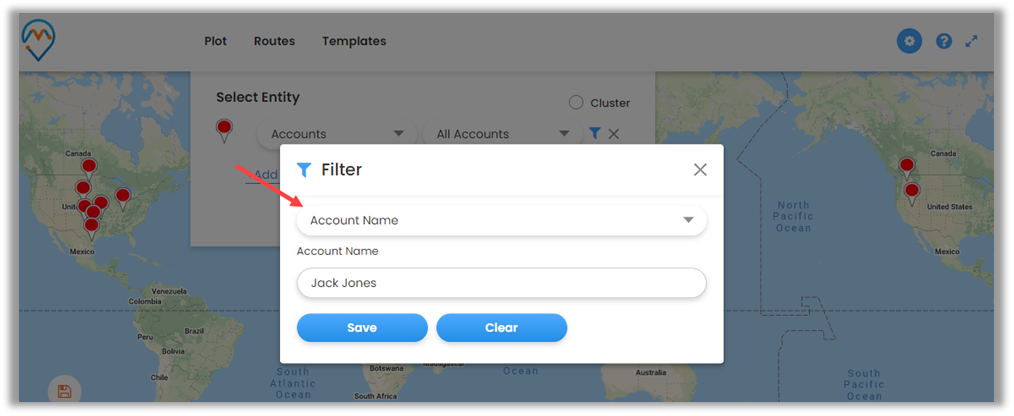1014x416 pixels.
Task: Click the red pin icon under Select Entity
Action: click(224, 129)
